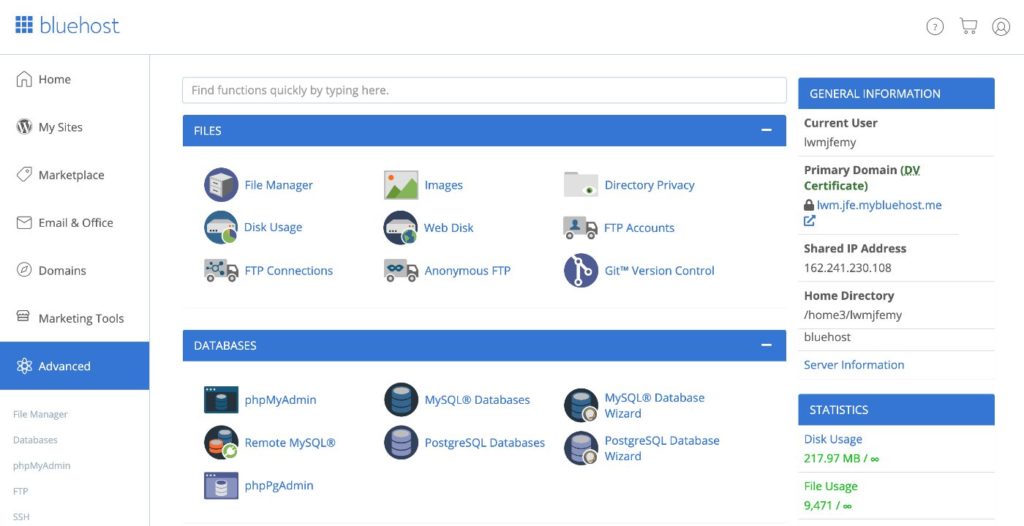Click the File Manager drawer icon
Screen dimensions: 1024x526
(221, 185)
